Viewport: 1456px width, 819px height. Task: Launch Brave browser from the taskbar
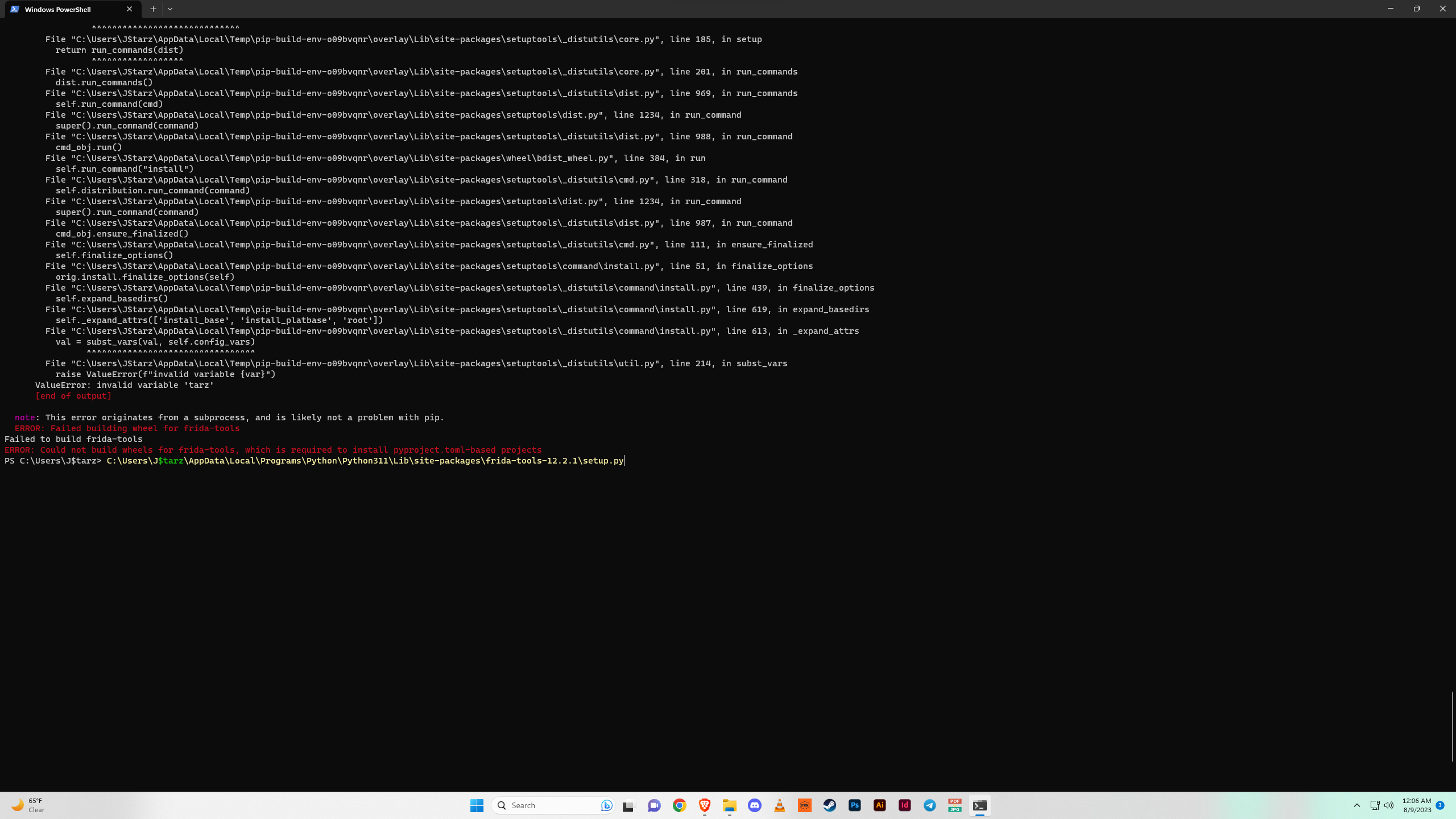[704, 805]
